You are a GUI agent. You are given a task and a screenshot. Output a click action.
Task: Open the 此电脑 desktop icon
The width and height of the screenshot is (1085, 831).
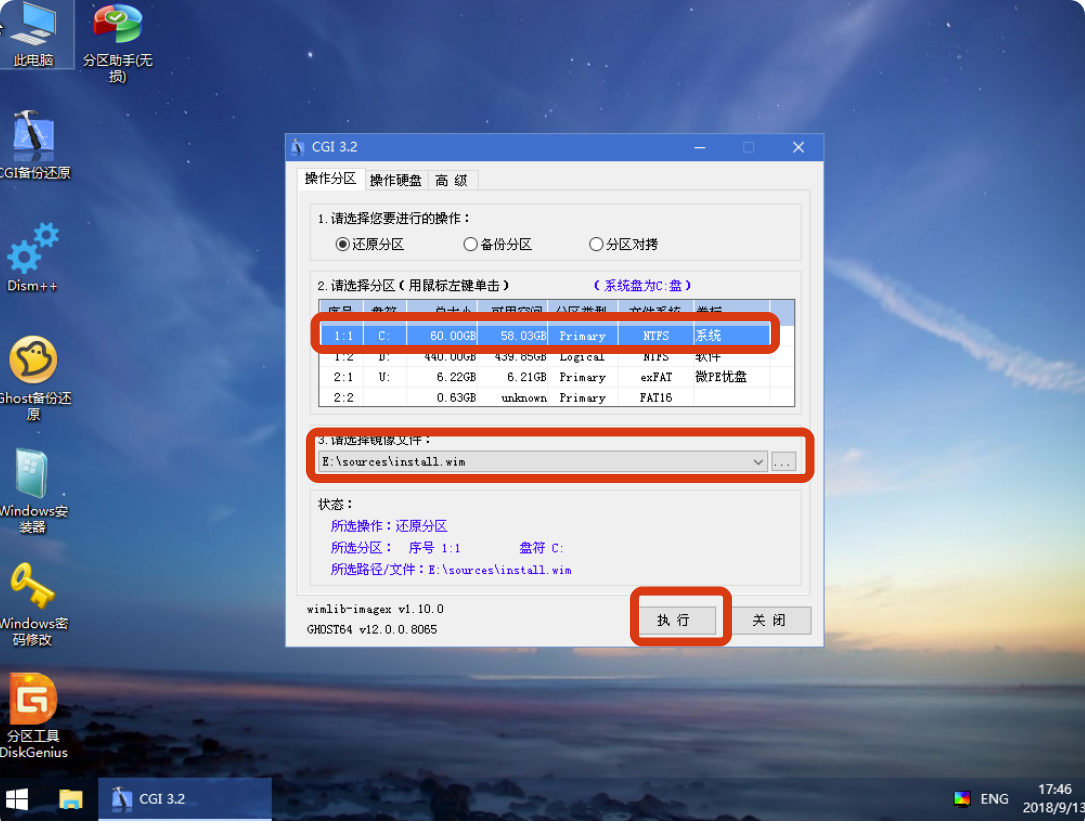(33, 30)
